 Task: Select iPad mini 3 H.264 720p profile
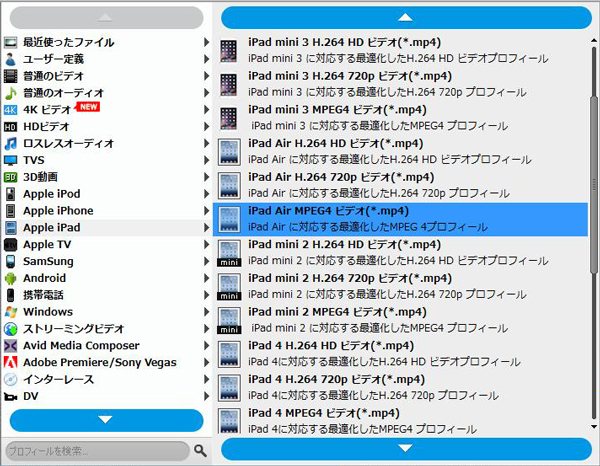401,84
